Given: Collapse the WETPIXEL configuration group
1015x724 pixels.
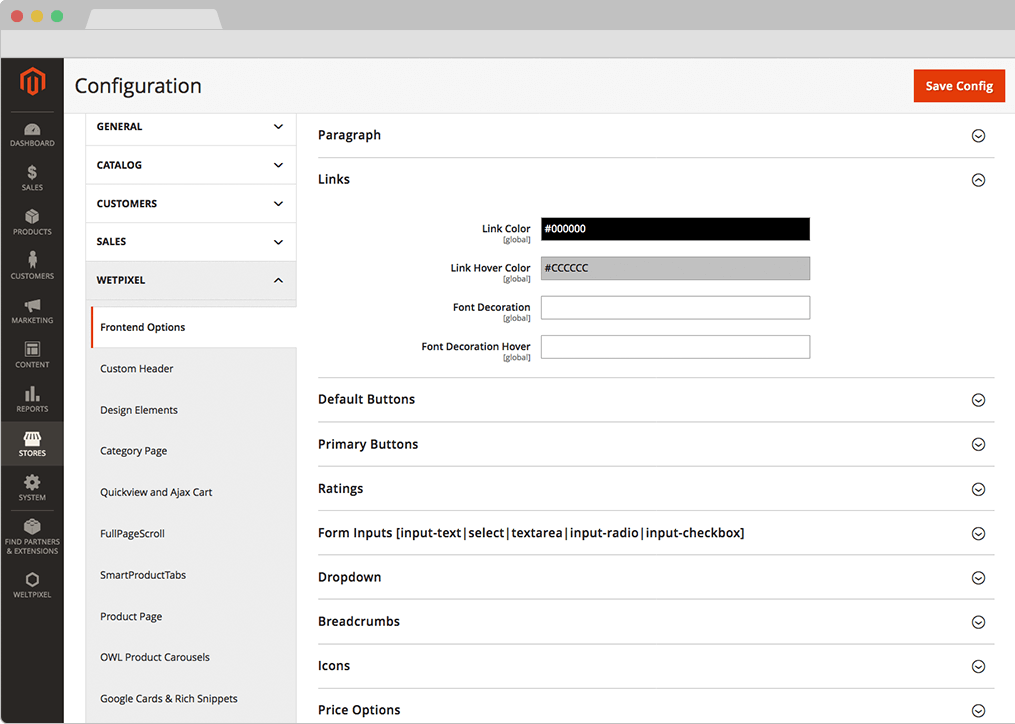Looking at the screenshot, I should [x=190, y=280].
